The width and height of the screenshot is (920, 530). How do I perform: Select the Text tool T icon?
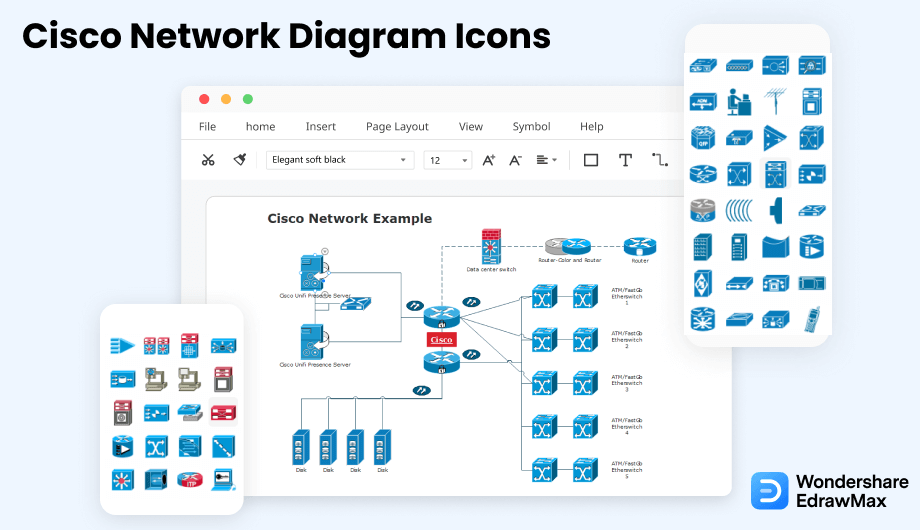coord(625,160)
